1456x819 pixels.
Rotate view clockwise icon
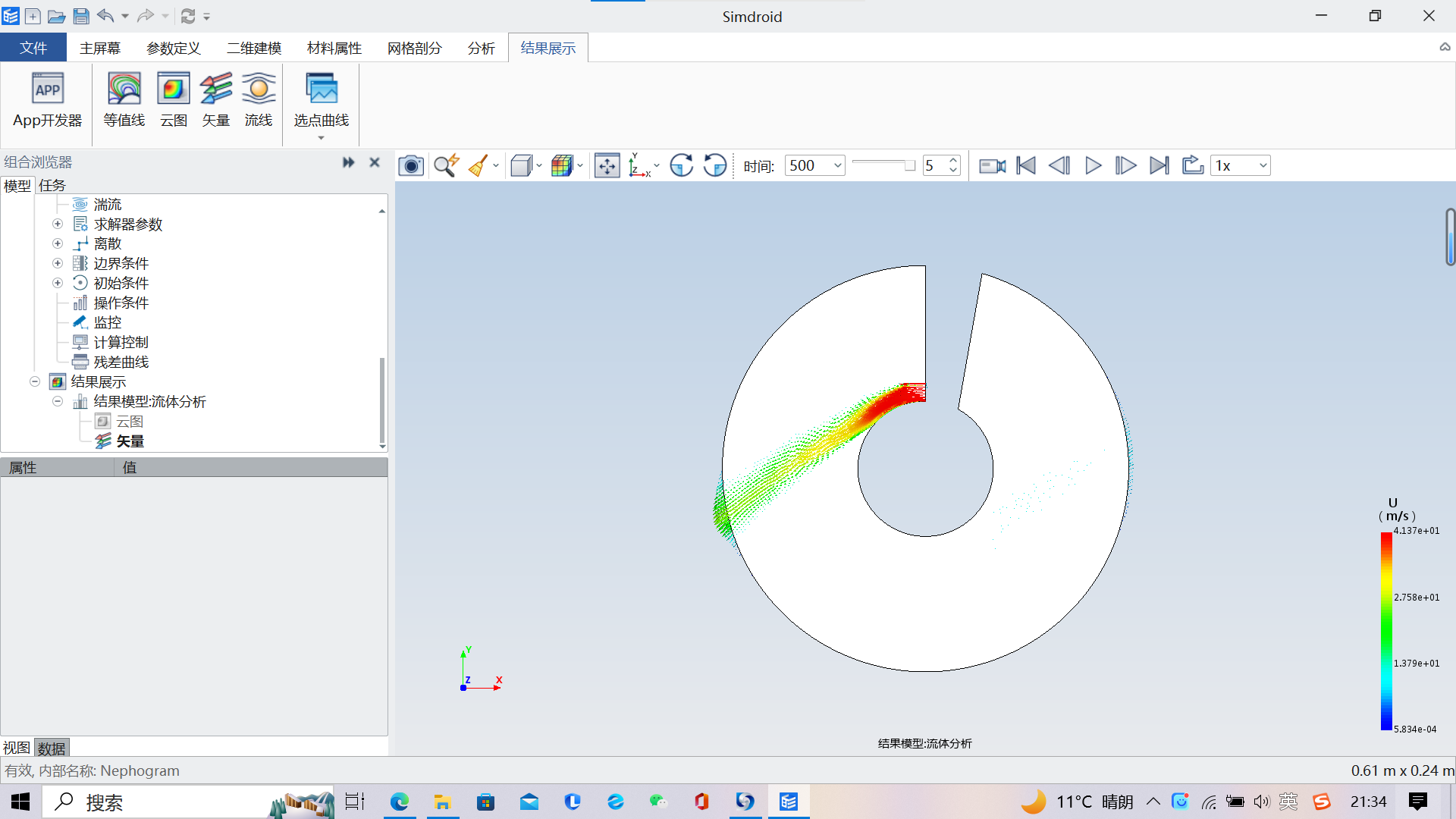click(x=682, y=165)
